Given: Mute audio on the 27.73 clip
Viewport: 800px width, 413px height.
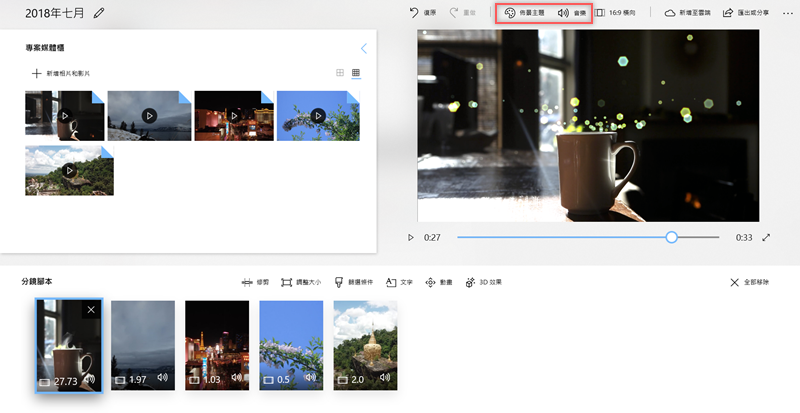Looking at the screenshot, I should [90, 379].
